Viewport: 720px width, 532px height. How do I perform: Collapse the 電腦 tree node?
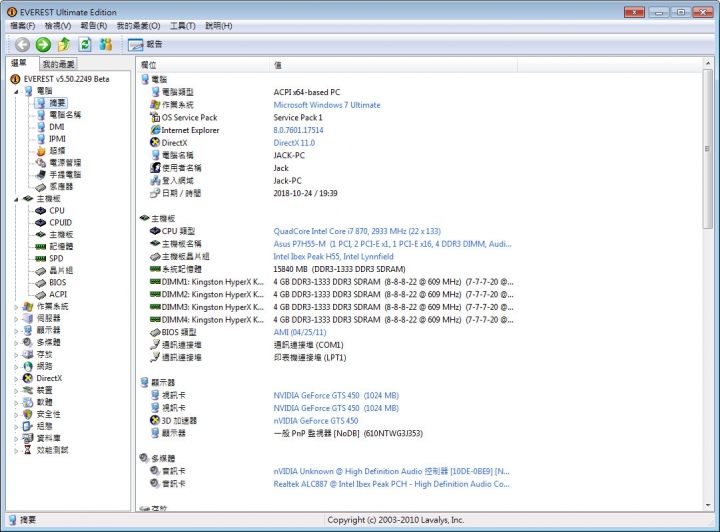click(x=16, y=91)
